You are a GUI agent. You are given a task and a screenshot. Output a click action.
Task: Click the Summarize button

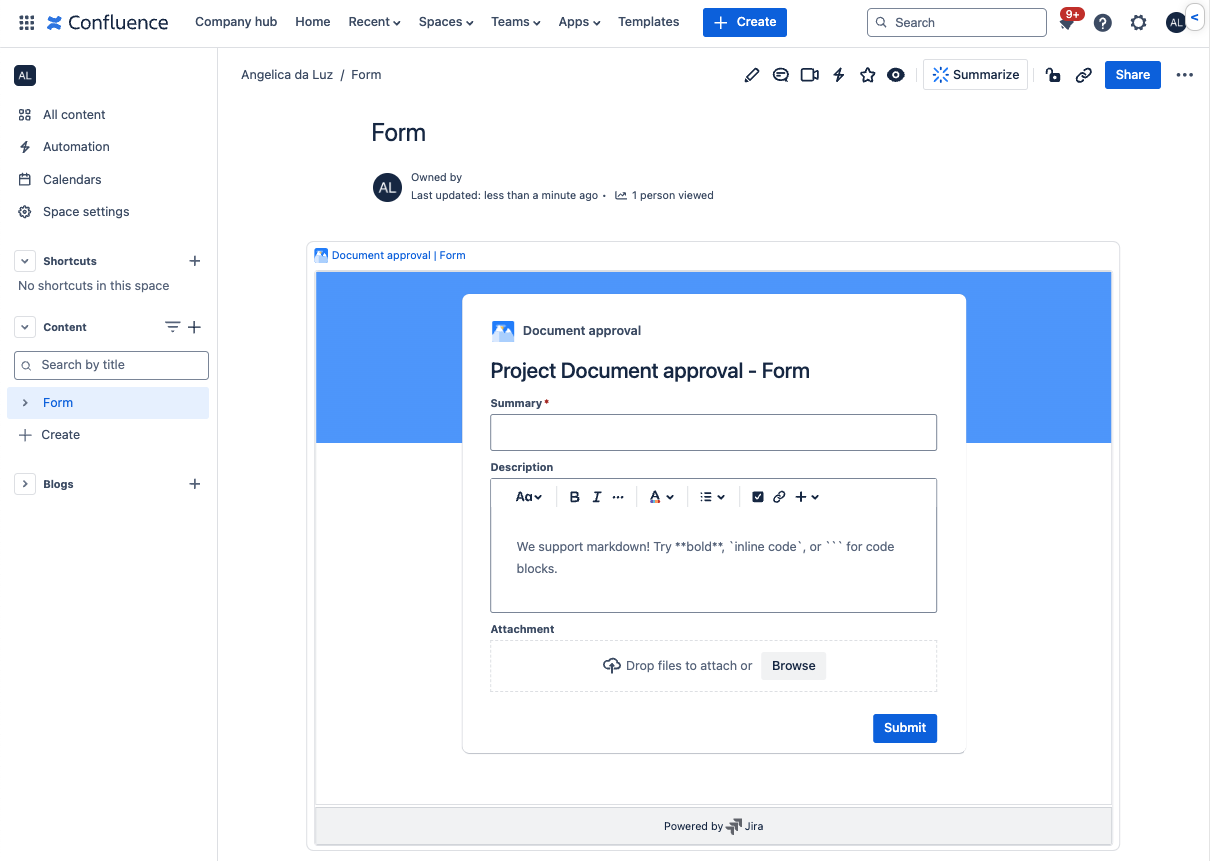[x=975, y=75]
